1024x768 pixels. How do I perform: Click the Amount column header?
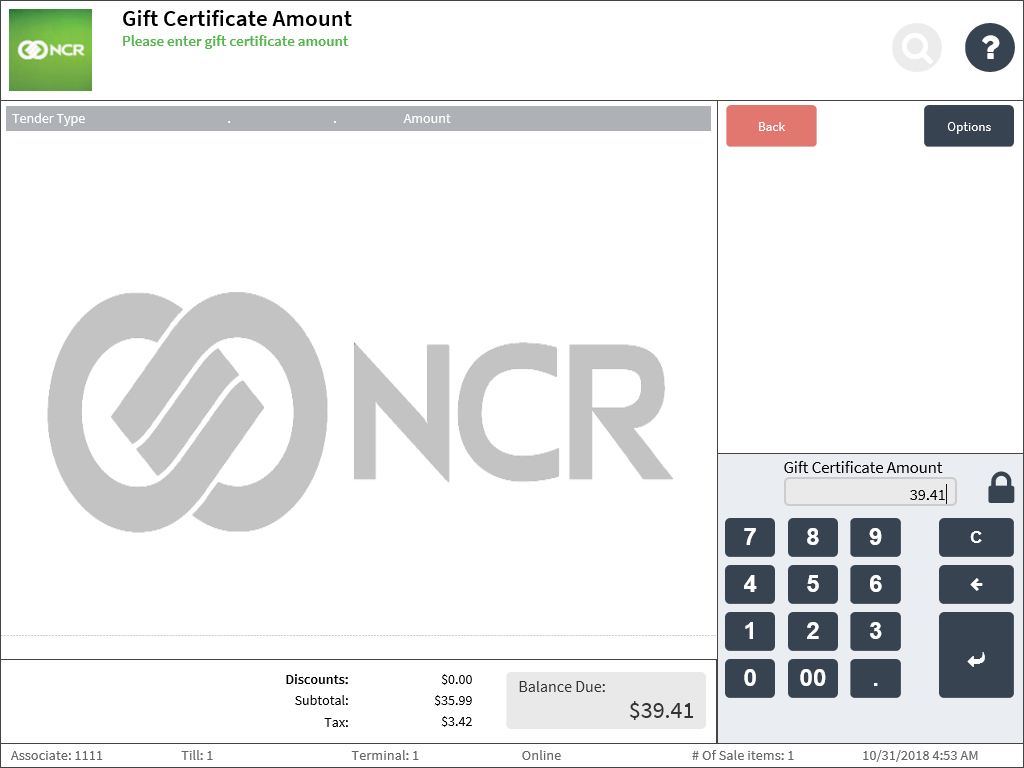(x=426, y=119)
